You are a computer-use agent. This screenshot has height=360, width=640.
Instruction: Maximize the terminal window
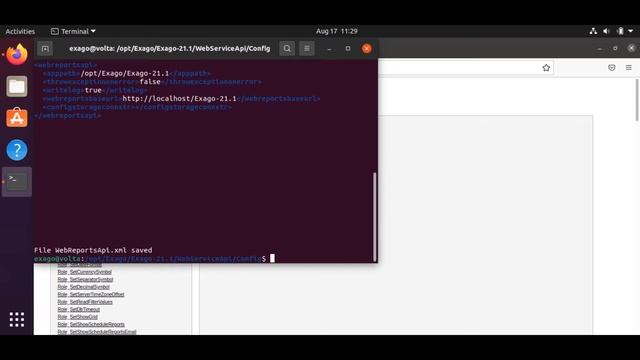[x=348, y=49]
